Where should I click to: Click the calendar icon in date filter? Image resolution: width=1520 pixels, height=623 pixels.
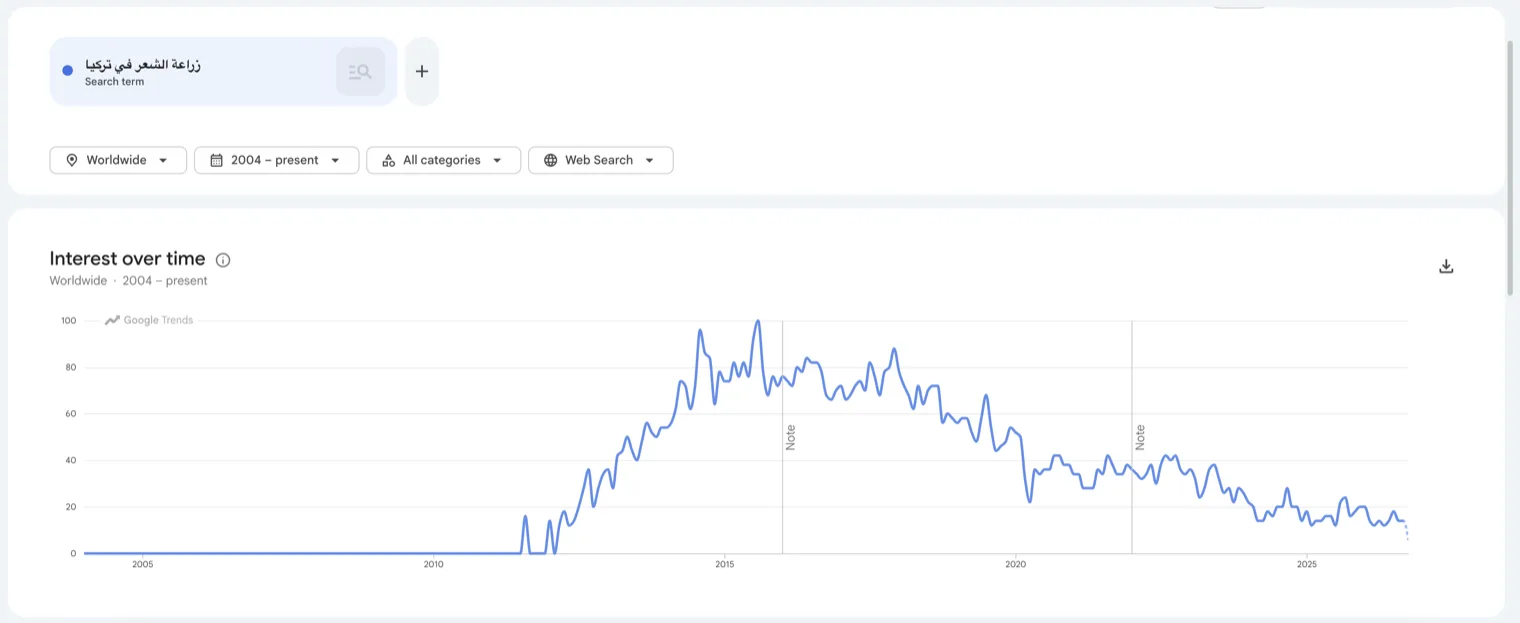pos(216,160)
